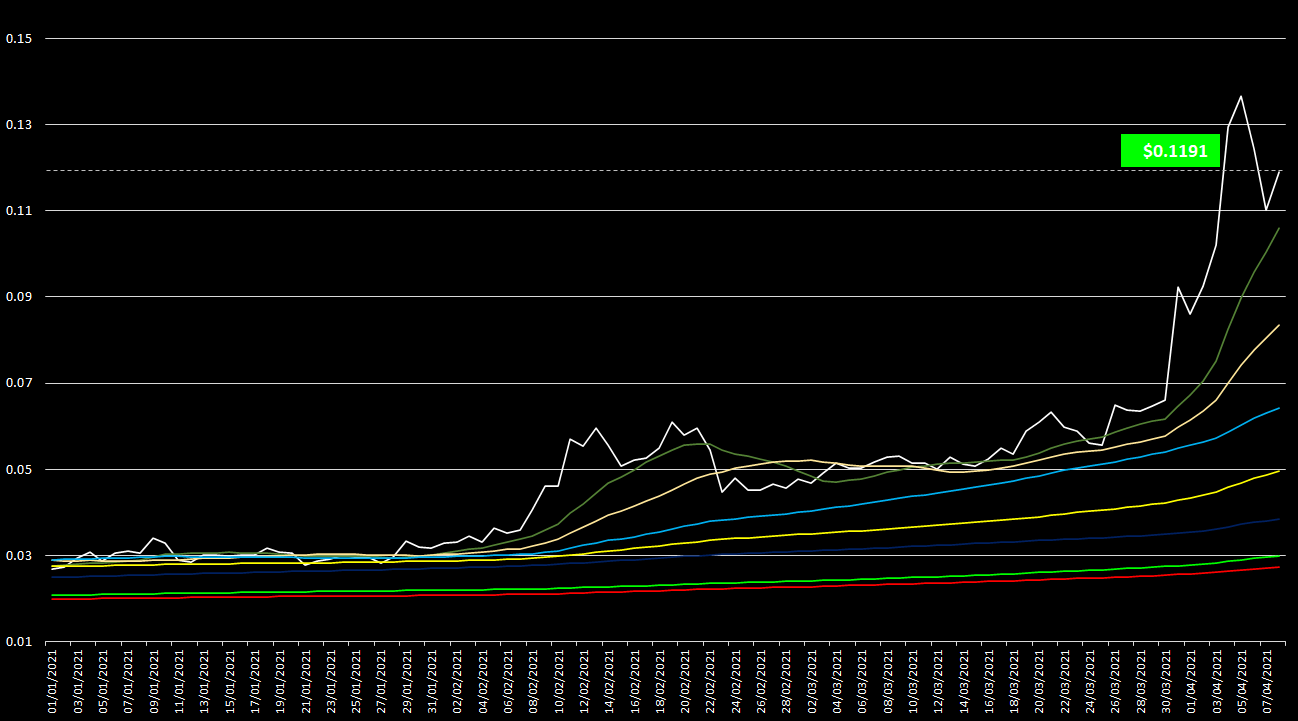
Task: Select the 22/02/2021 date on x-axis
Action: point(712,682)
